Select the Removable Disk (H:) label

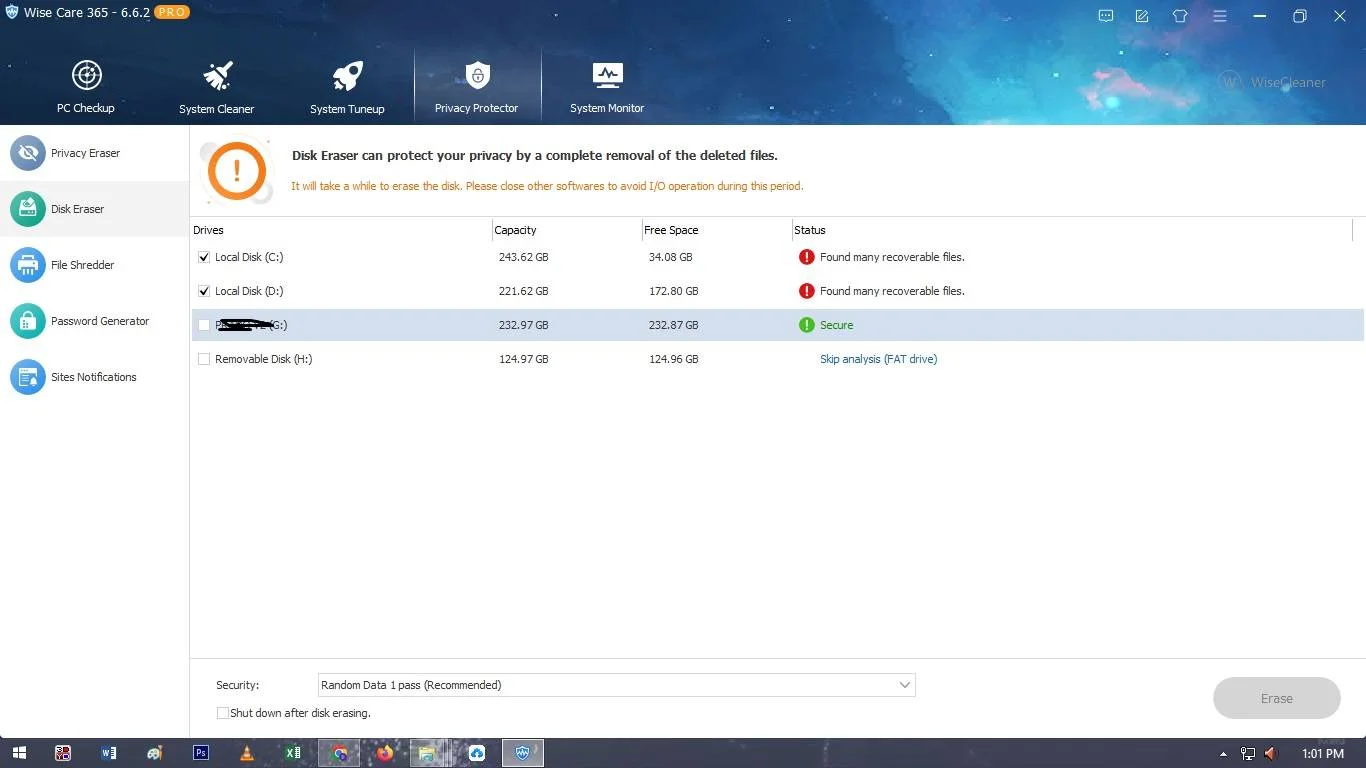(264, 359)
